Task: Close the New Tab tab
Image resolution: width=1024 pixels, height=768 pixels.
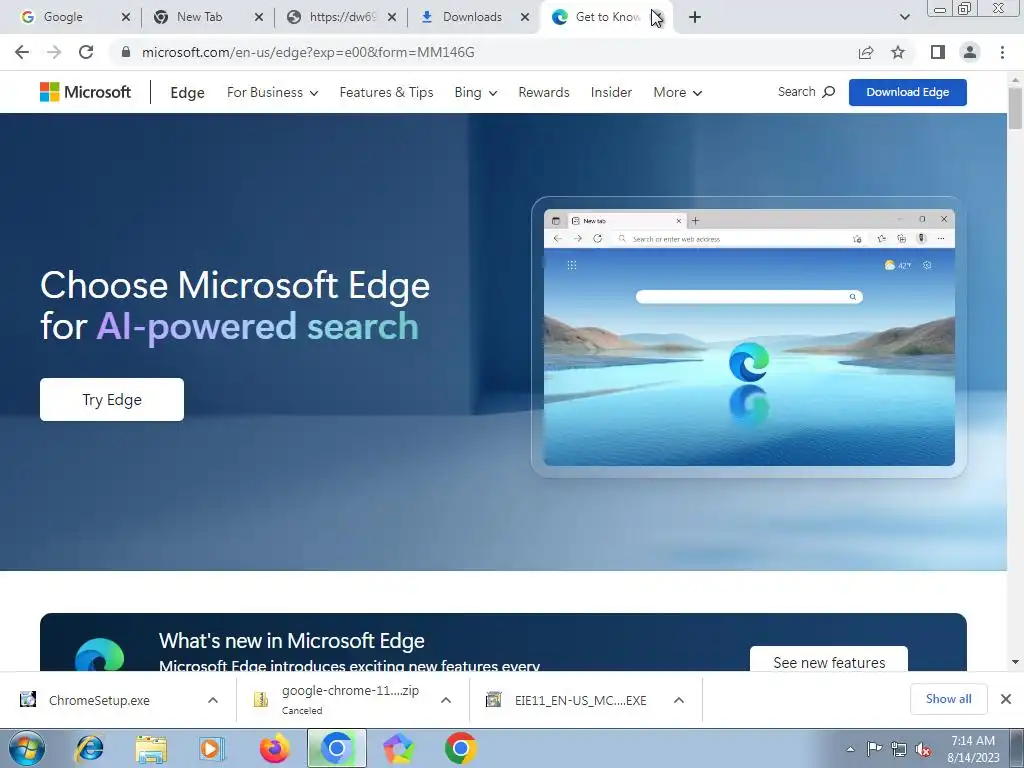Action: coord(259,17)
